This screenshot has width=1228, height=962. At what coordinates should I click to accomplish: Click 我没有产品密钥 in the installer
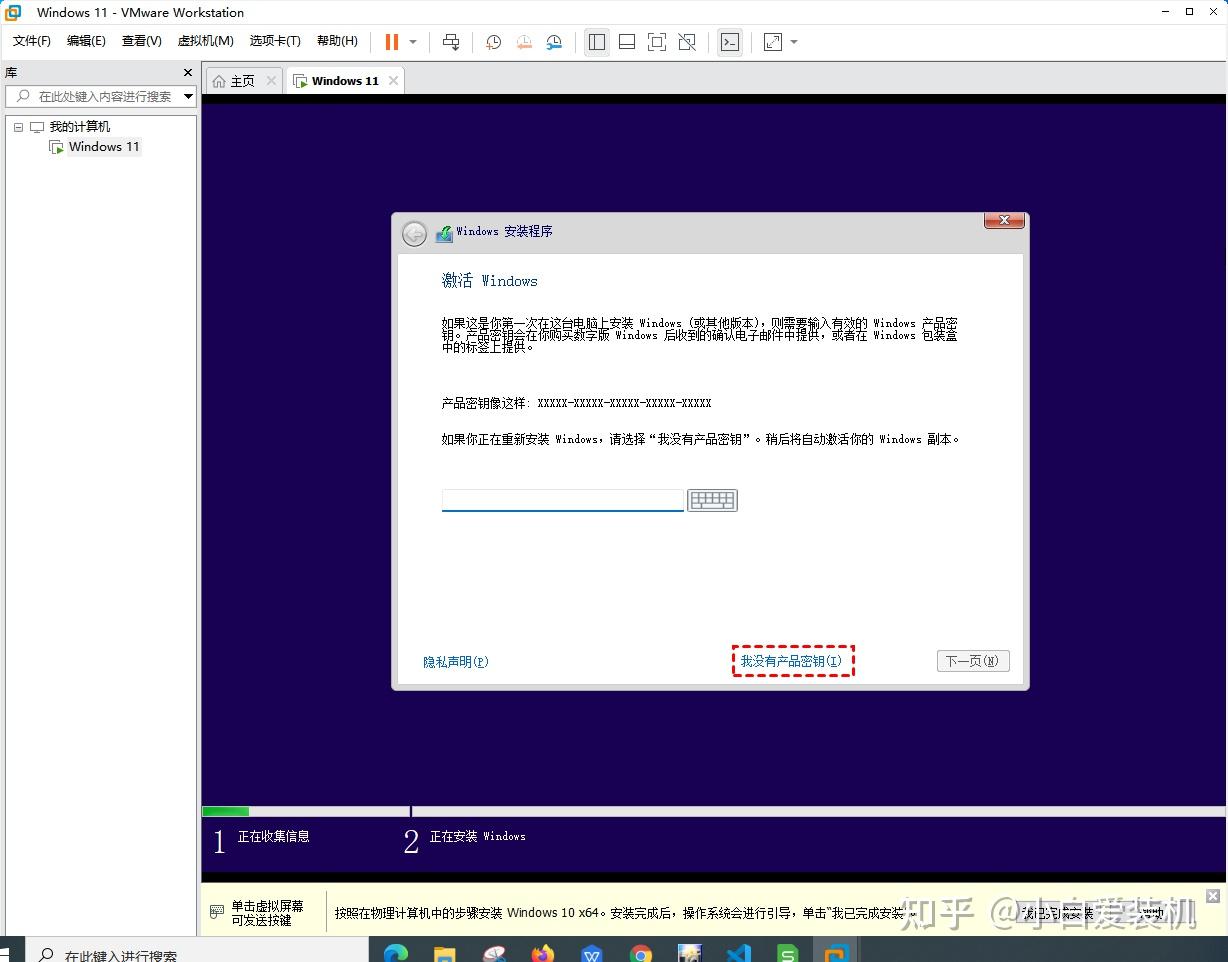tap(792, 661)
